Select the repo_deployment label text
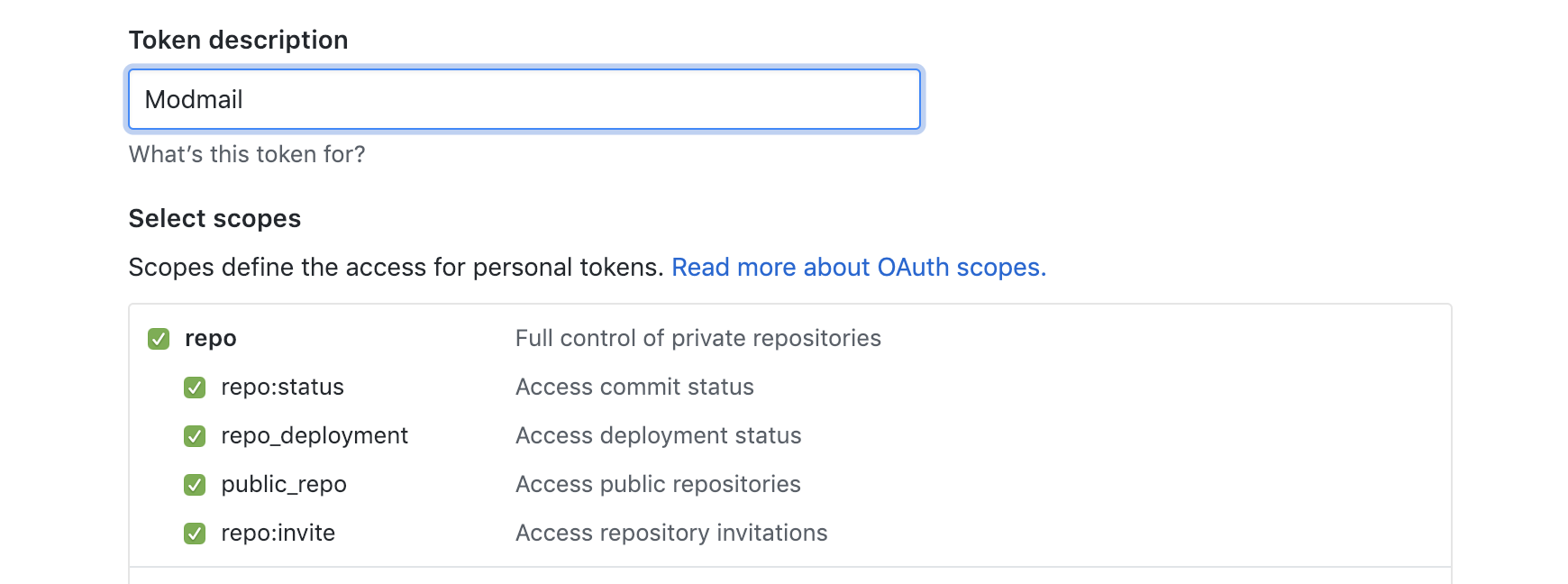The width and height of the screenshot is (1568, 584). [314, 436]
